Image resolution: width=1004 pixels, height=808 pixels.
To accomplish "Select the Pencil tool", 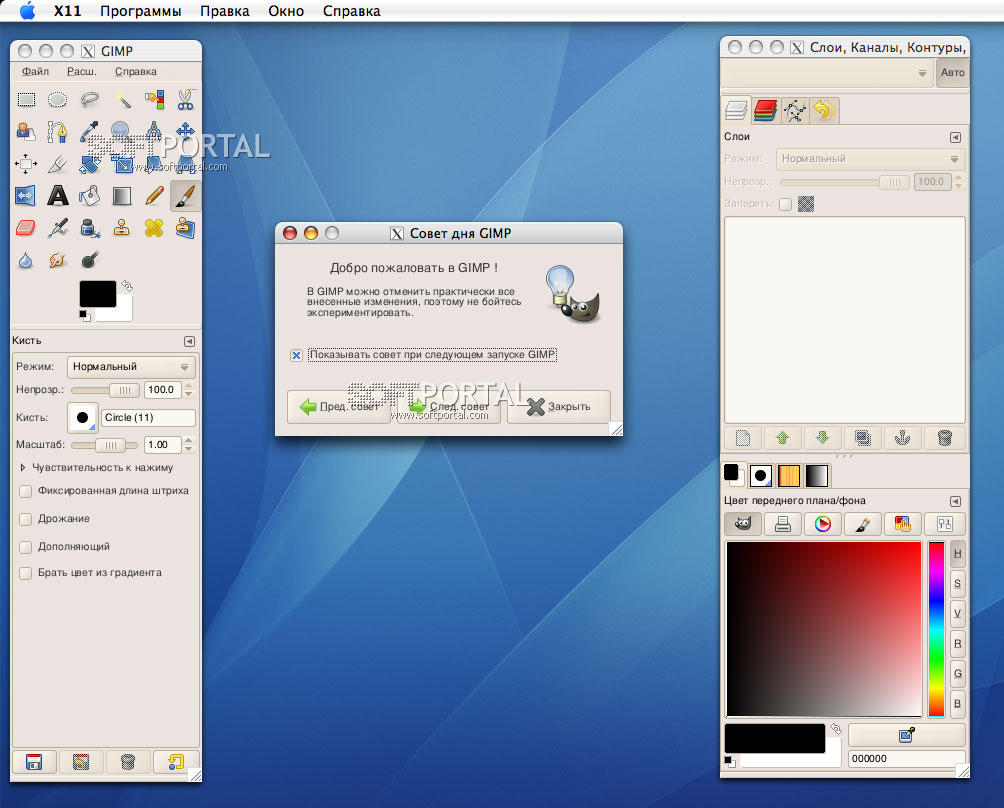I will tap(154, 195).
